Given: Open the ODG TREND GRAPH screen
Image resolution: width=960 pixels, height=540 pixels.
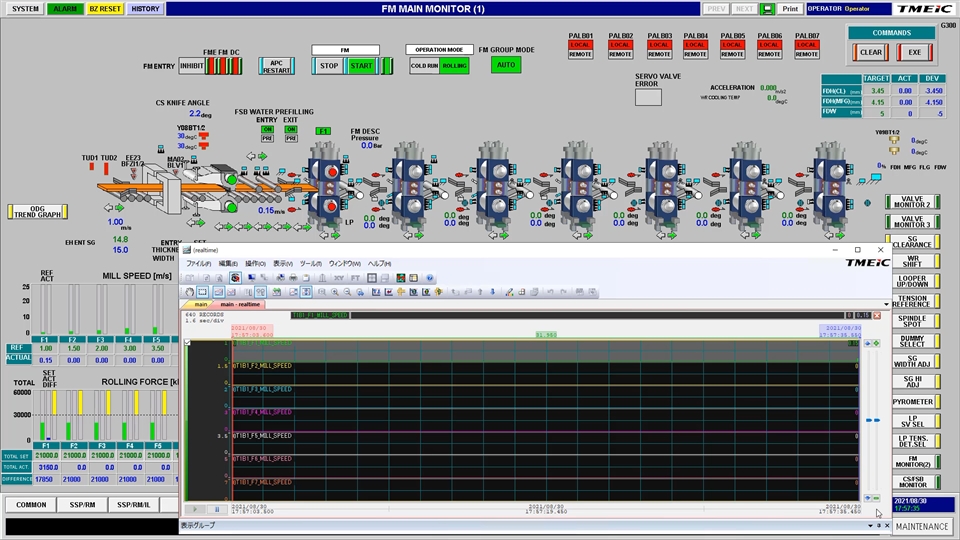Looking at the screenshot, I should (36, 211).
